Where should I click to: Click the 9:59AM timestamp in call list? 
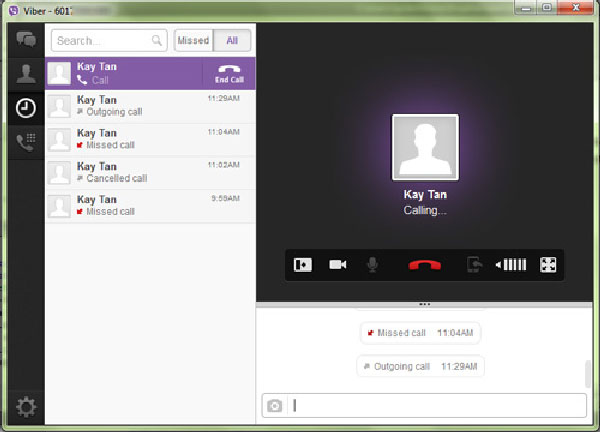pyautogui.click(x=226, y=198)
